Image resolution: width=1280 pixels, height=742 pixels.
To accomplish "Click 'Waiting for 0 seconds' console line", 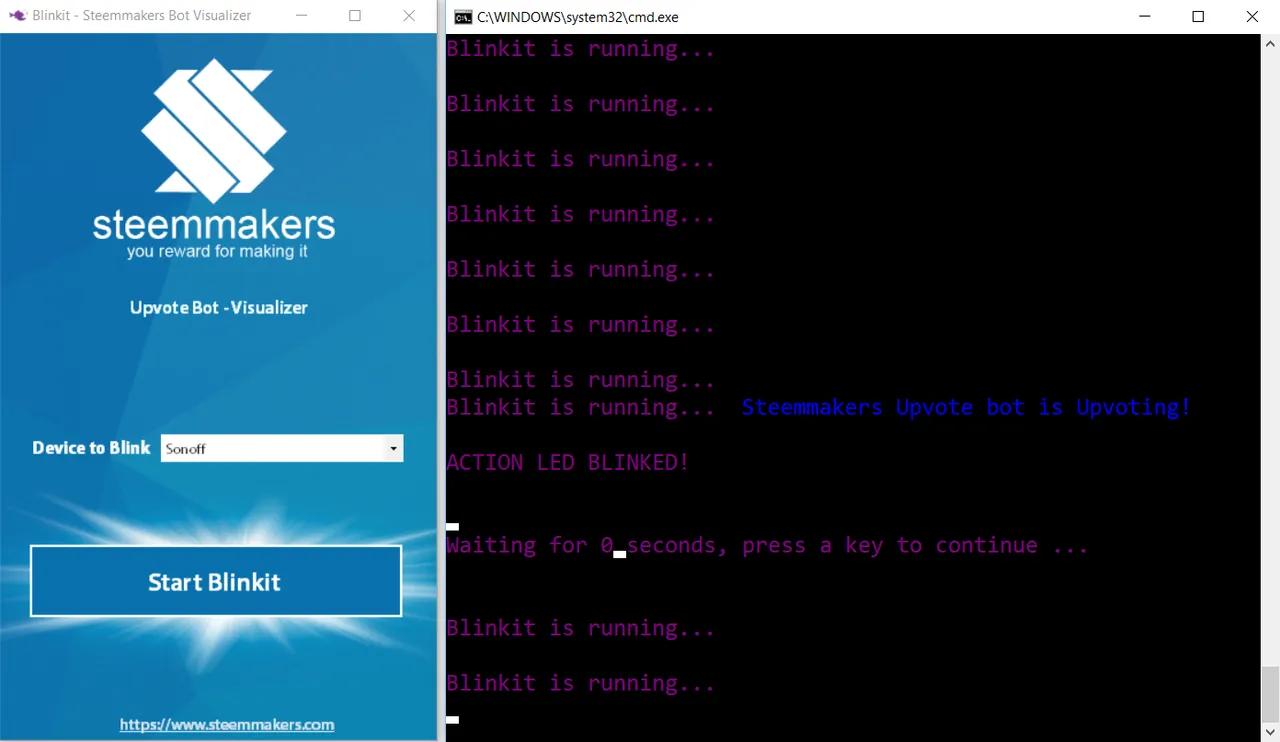I will (x=767, y=546).
